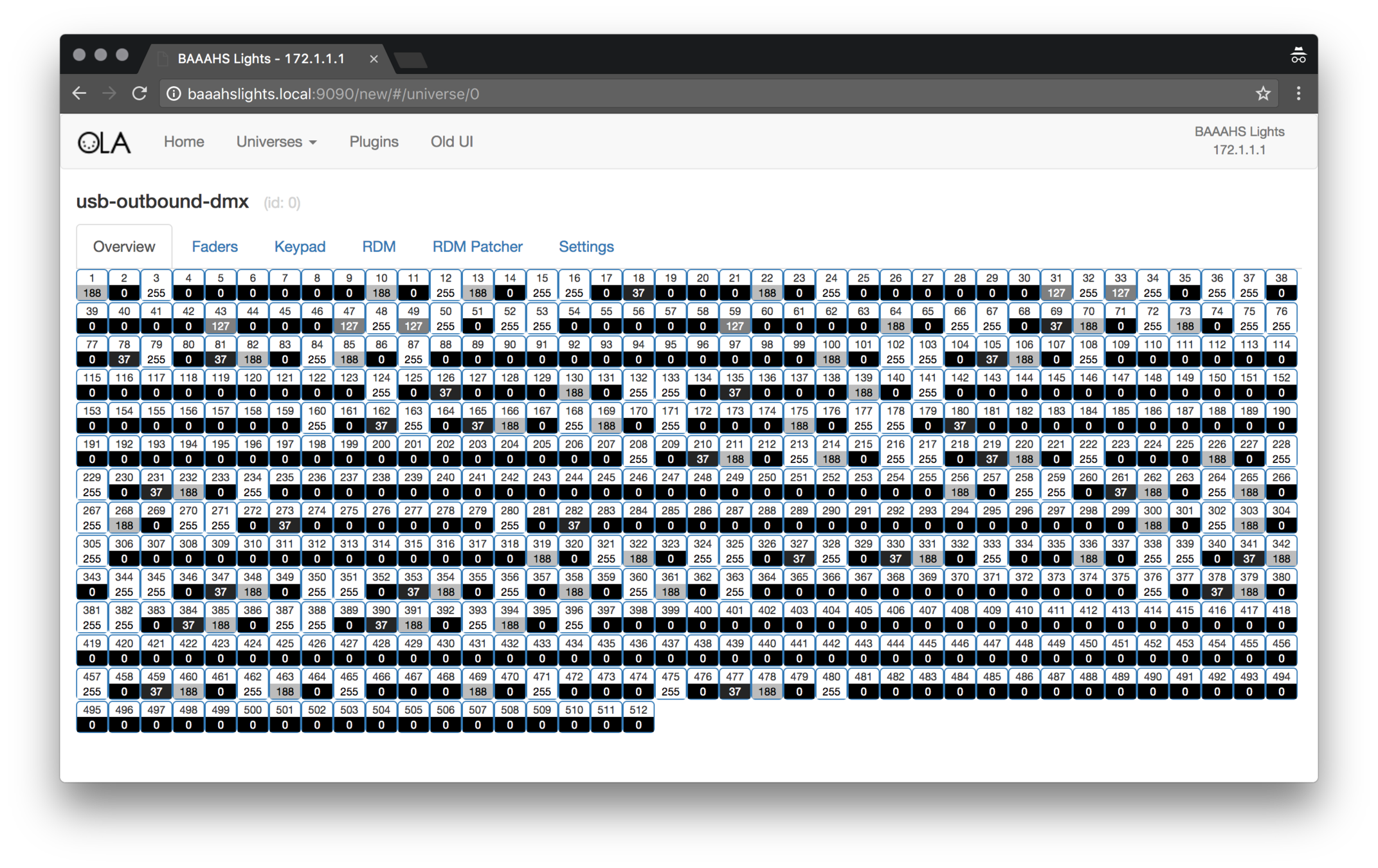Open the Keypad tab
Screen dimensions: 1378x868
point(300,247)
